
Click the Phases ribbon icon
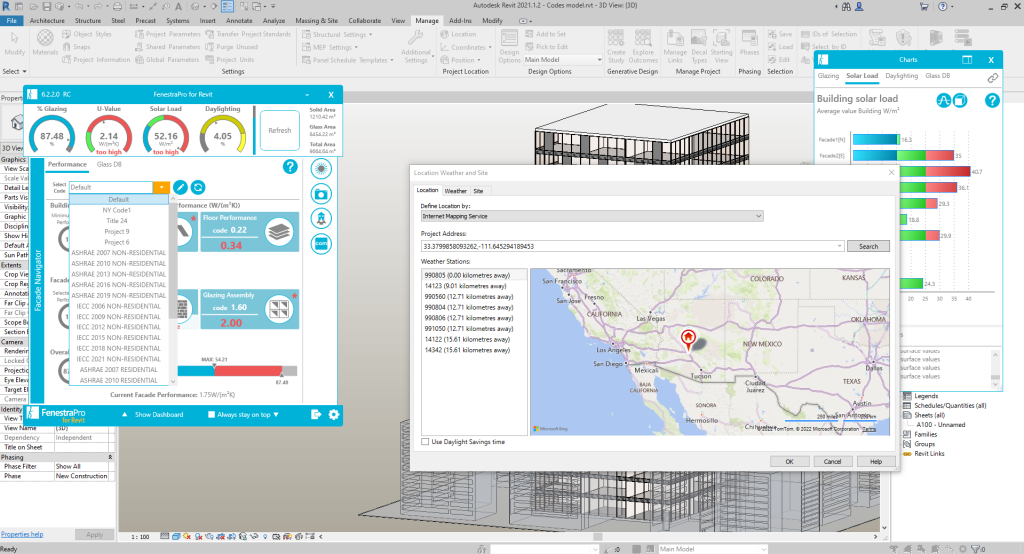(749, 43)
